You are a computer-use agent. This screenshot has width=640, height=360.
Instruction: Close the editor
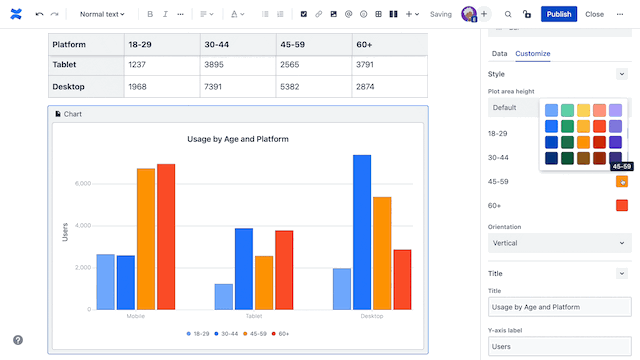click(594, 14)
